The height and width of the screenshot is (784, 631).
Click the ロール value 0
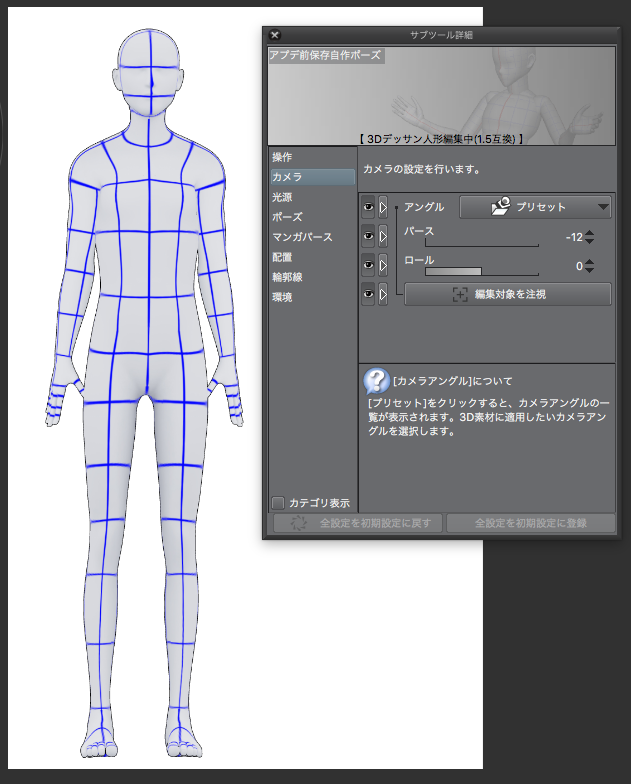(x=579, y=266)
